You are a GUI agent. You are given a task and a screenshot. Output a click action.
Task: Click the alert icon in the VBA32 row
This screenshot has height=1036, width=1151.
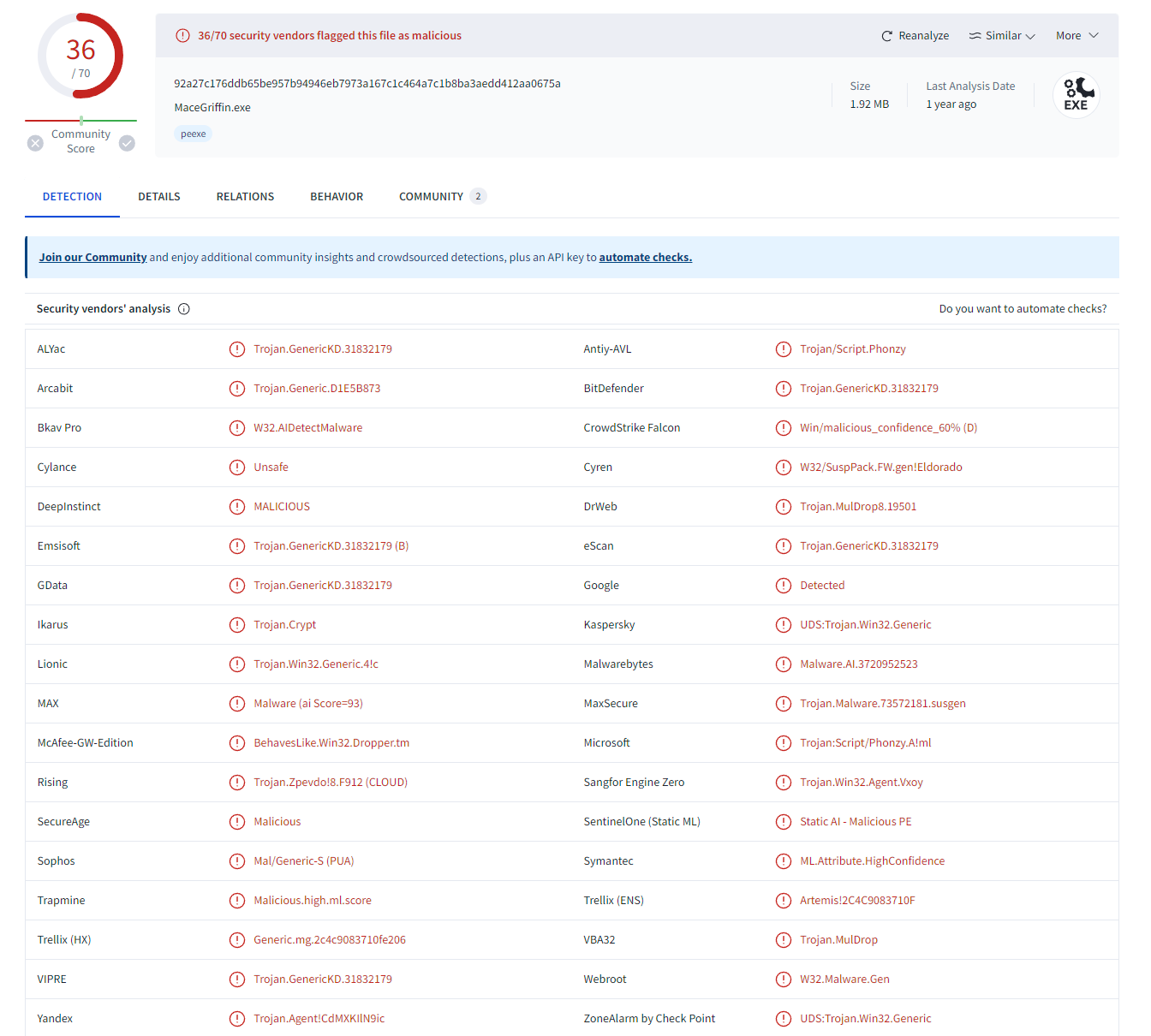point(784,940)
